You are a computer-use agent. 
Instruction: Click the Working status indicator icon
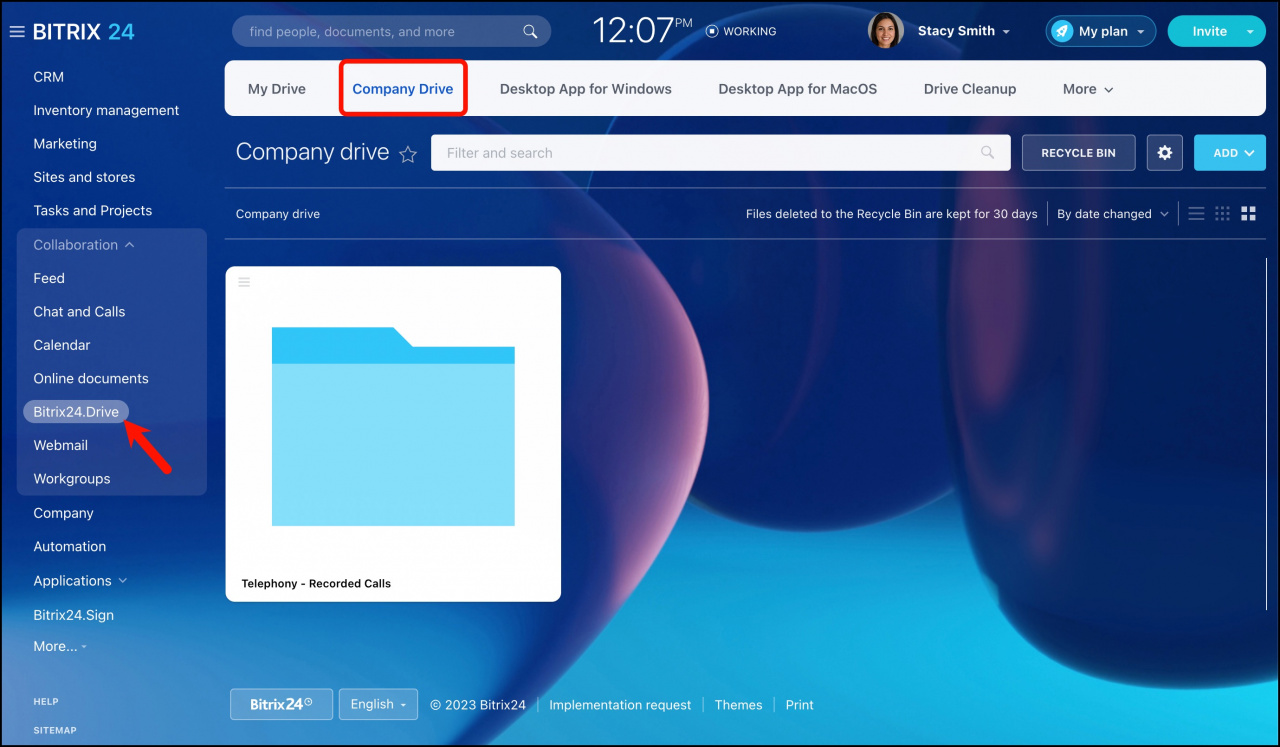712,31
